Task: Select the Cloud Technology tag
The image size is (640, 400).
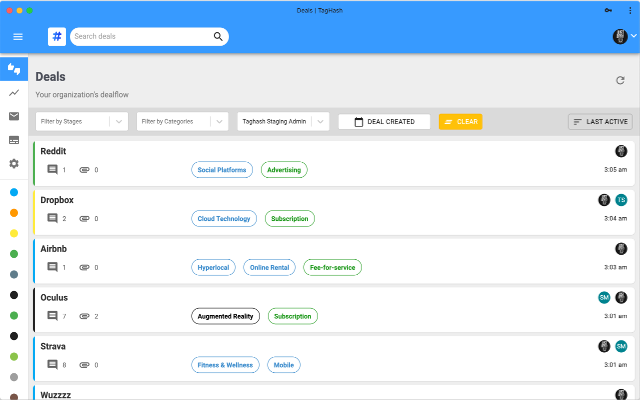Action: point(224,218)
